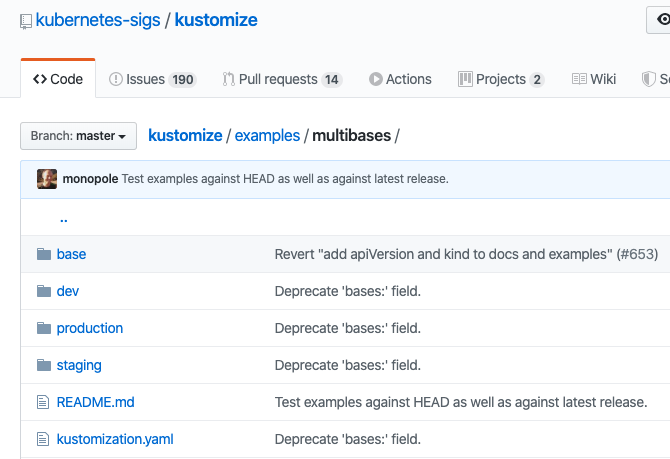Open the kubernetes-sigs organization link
This screenshot has width=670, height=459.
98,20
